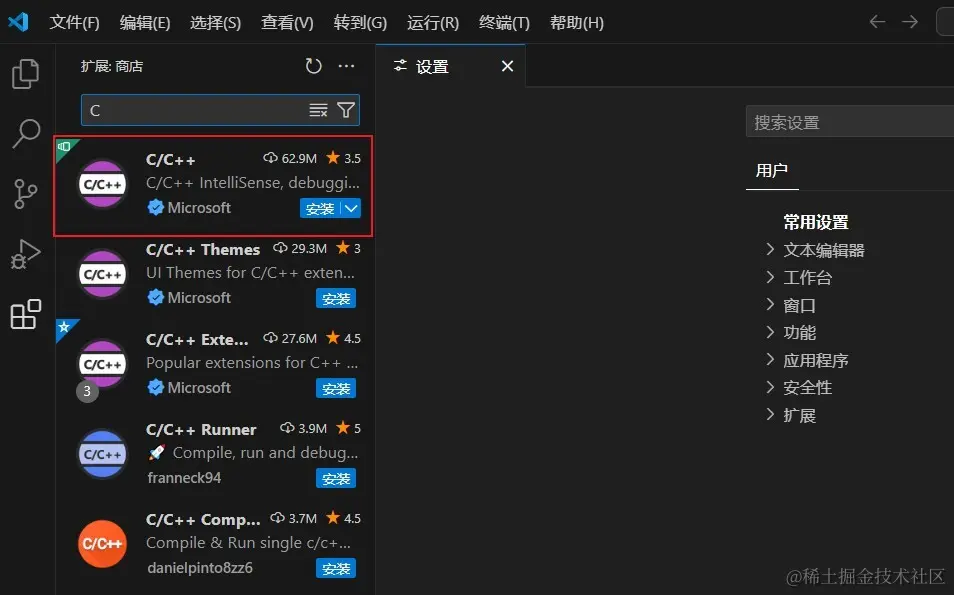Click the VS Code logo icon
The width and height of the screenshot is (954, 595).
pos(18,22)
